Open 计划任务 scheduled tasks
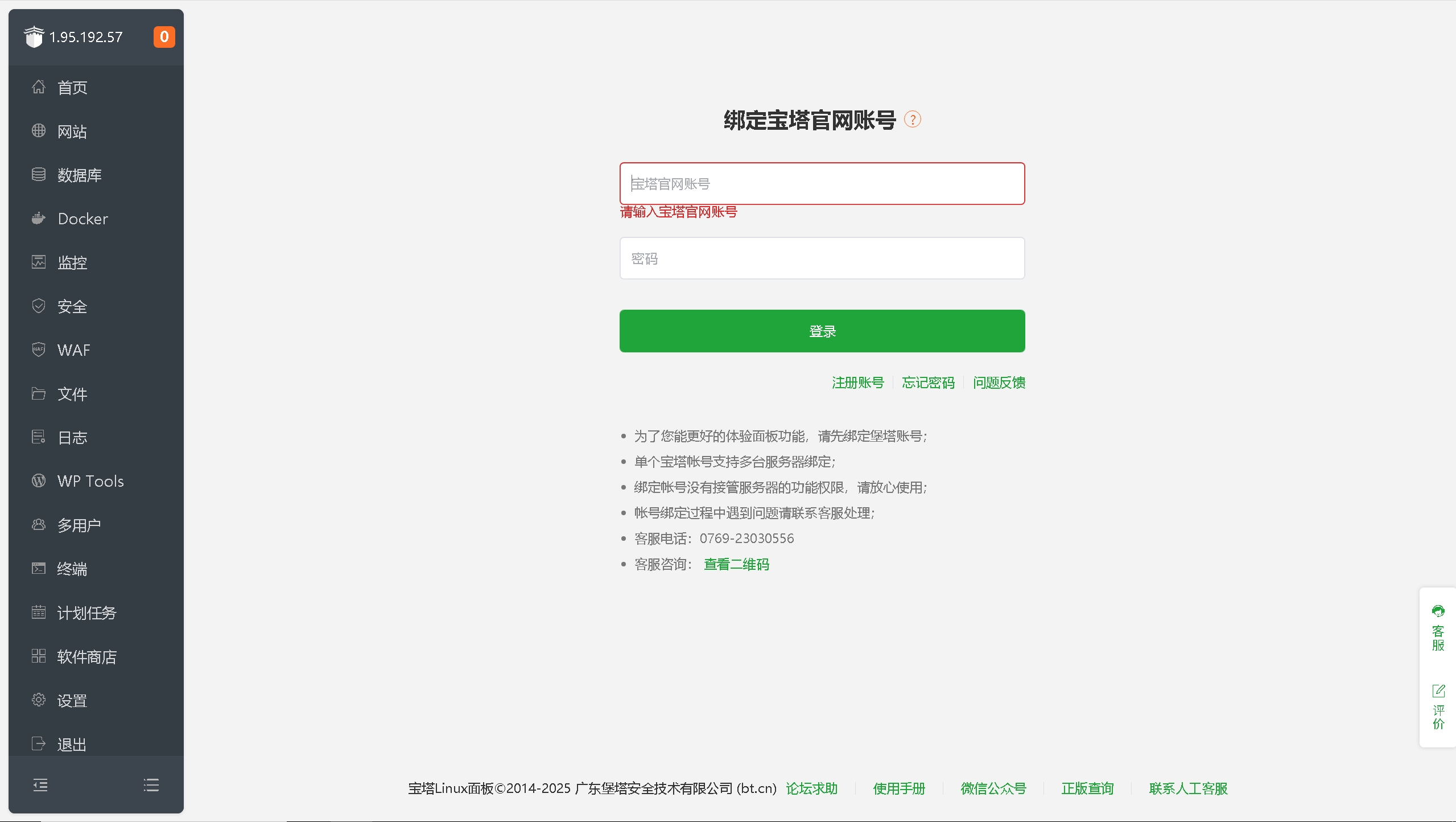1456x822 pixels. (x=86, y=613)
